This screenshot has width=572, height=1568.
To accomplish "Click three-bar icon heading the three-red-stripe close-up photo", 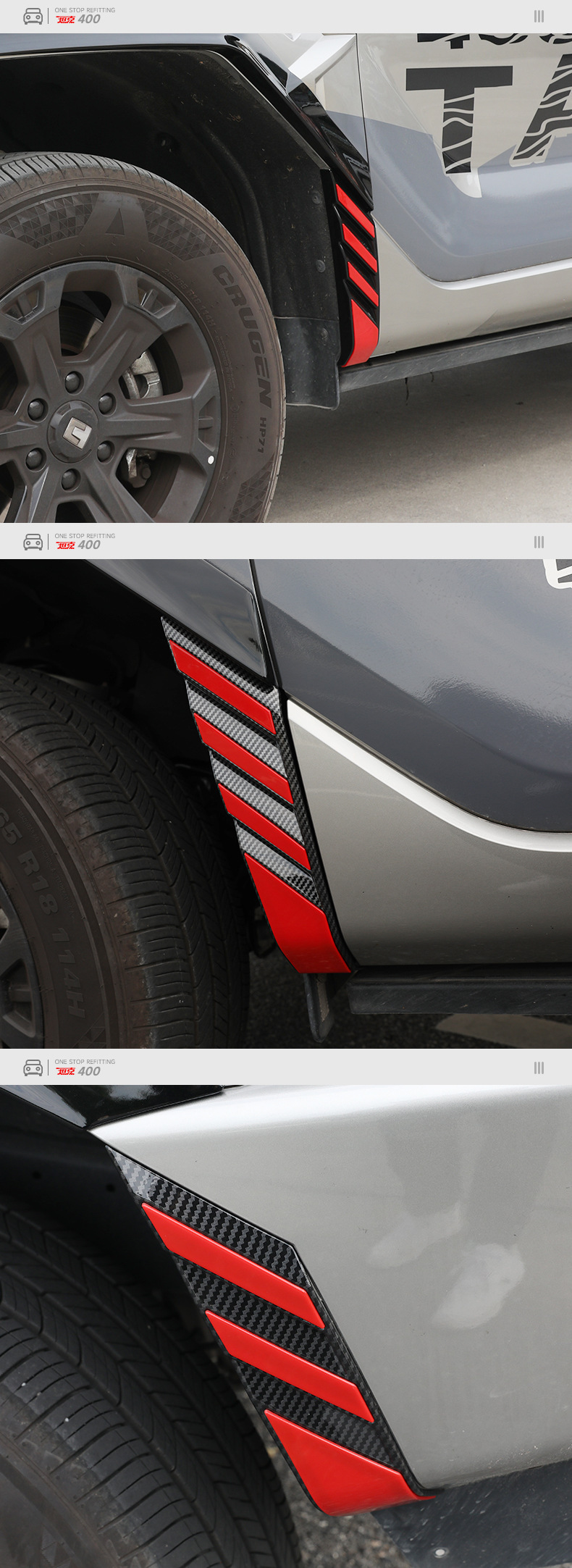I will tap(539, 1068).
